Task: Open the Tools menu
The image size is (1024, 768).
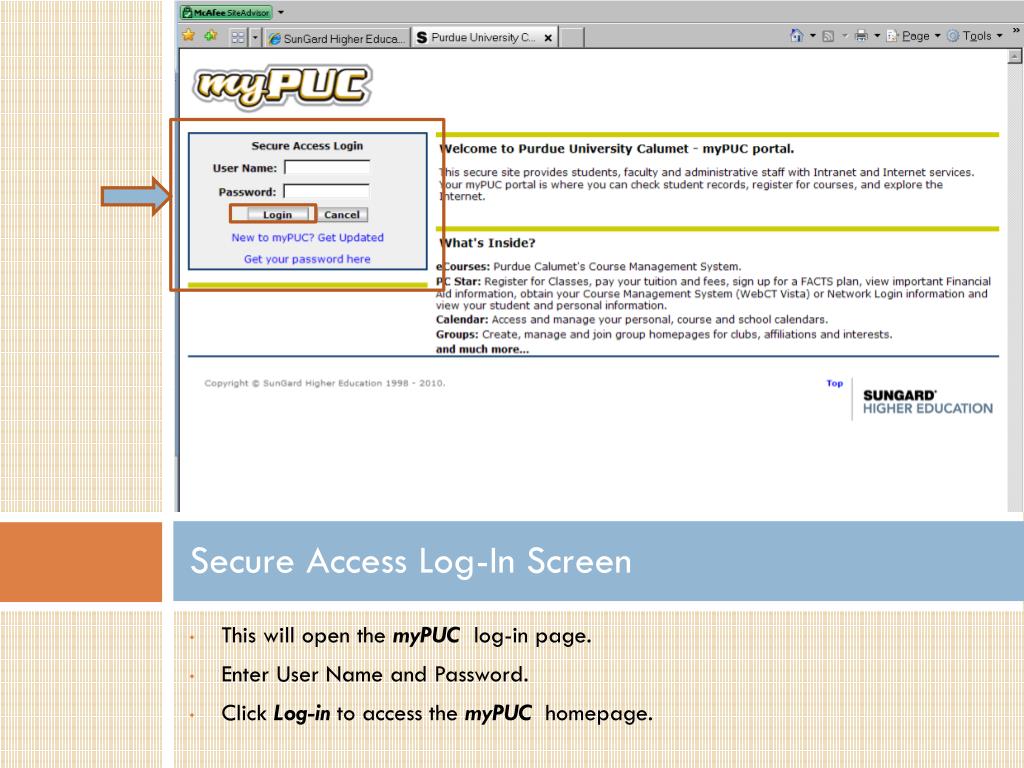Action: [974, 36]
